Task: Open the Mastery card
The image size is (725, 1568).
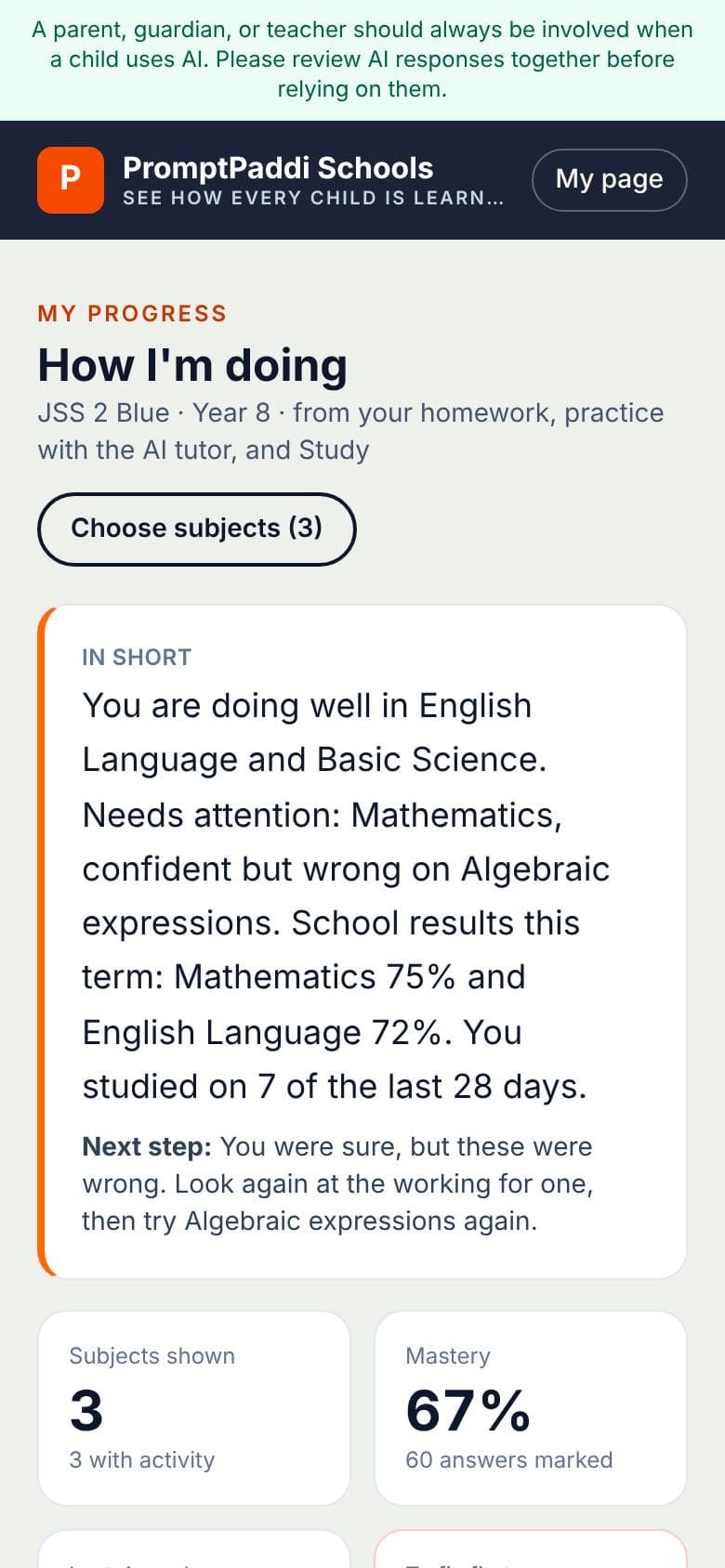Action: (x=531, y=1408)
